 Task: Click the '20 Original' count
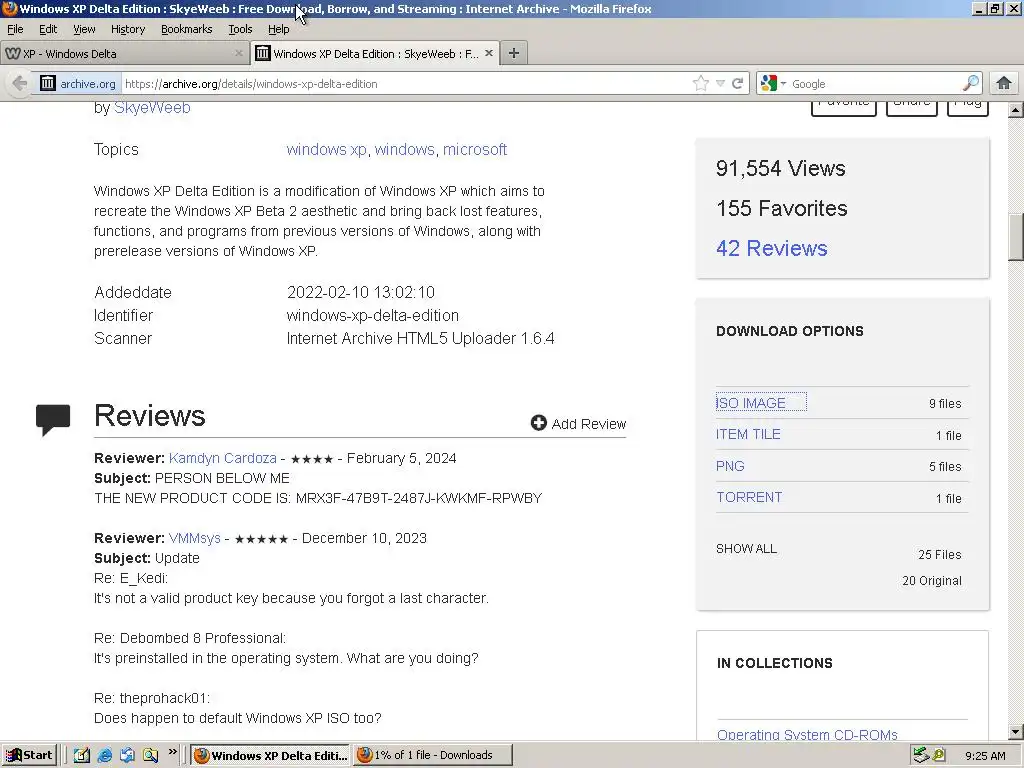(932, 581)
